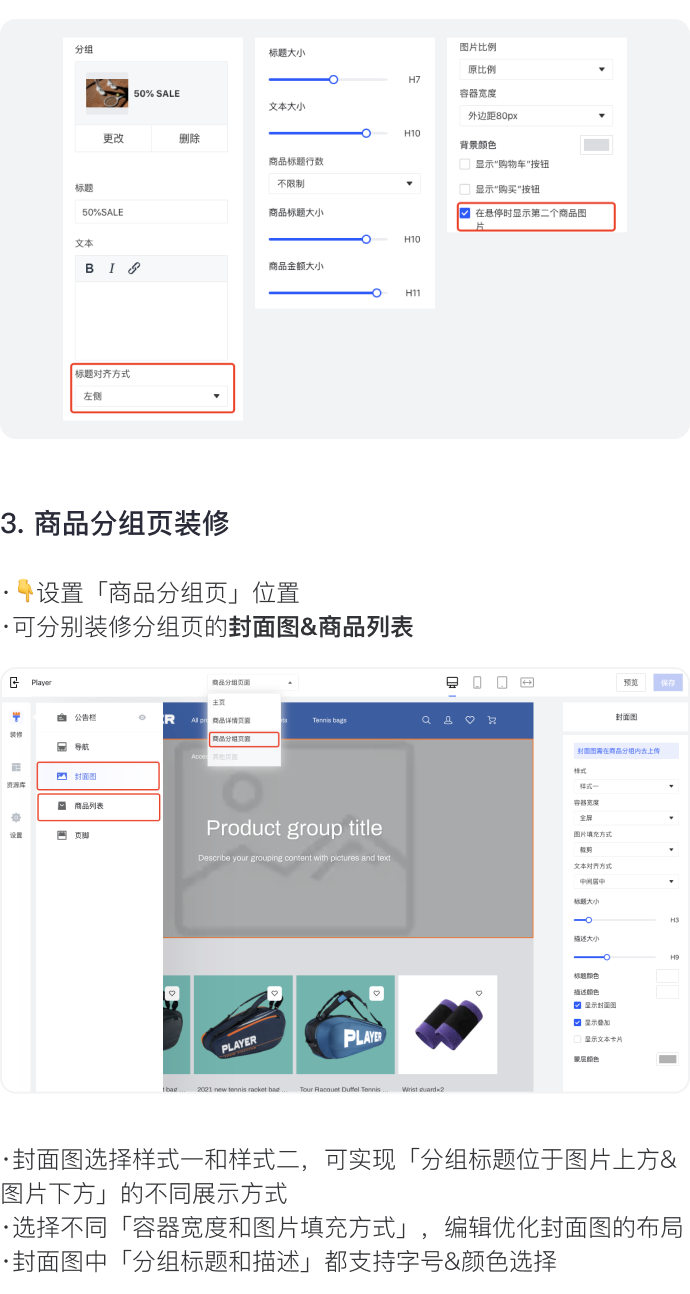Open the 商品标题行数 dropdown showing 不限制
690x1294 pixels.
click(x=344, y=184)
